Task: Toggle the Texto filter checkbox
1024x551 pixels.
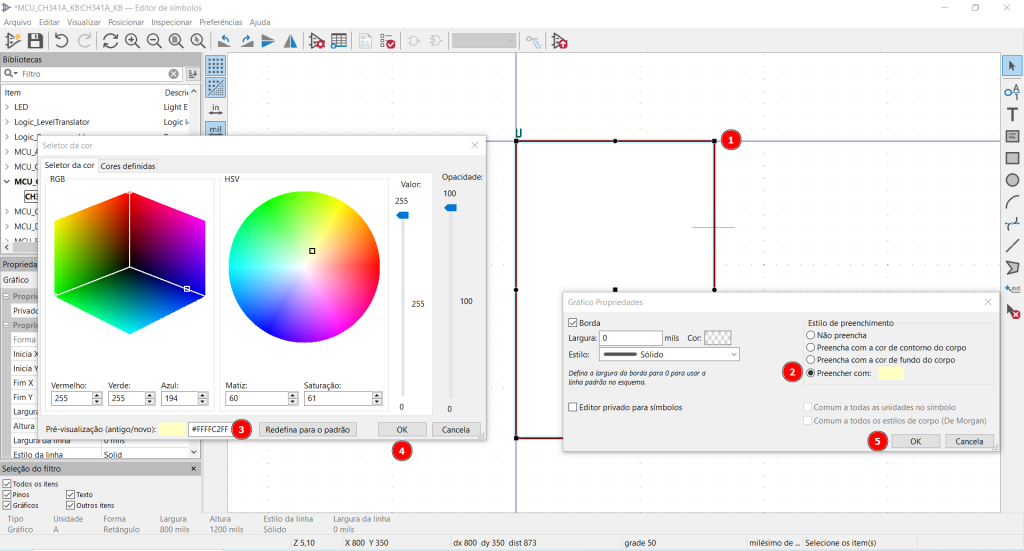Action: [x=71, y=494]
